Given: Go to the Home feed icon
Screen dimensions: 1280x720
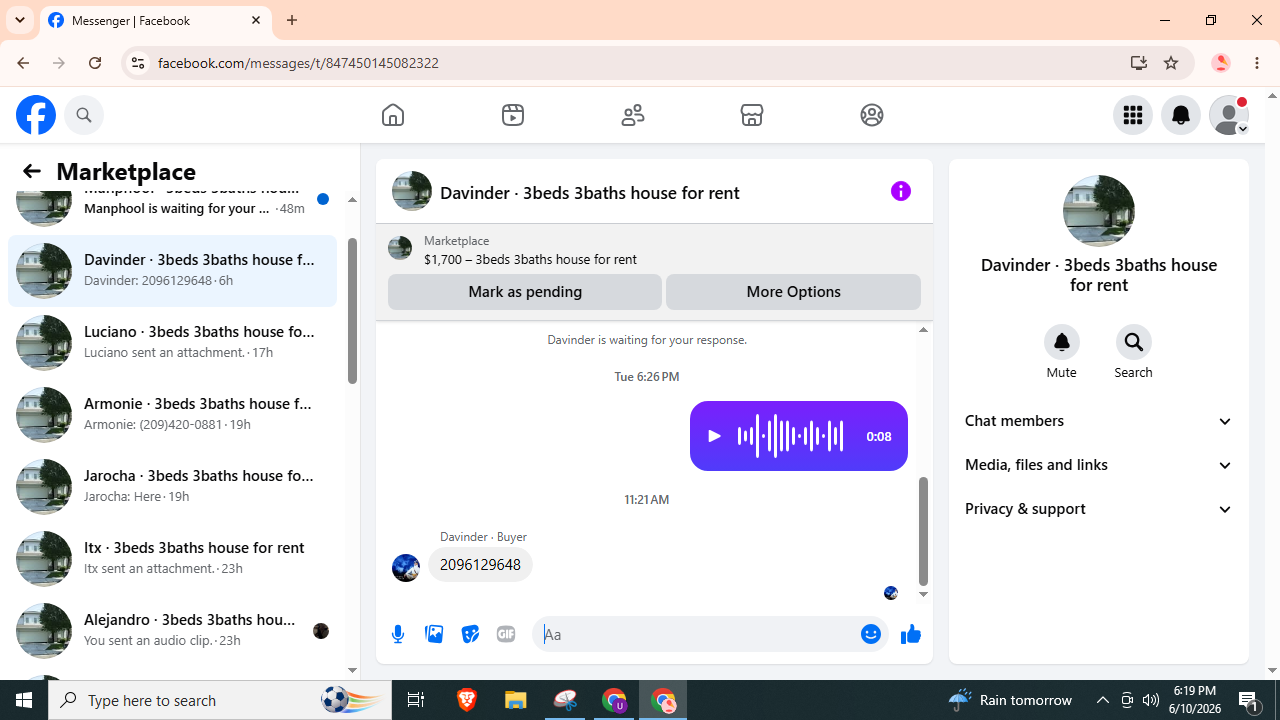Looking at the screenshot, I should click(x=393, y=115).
